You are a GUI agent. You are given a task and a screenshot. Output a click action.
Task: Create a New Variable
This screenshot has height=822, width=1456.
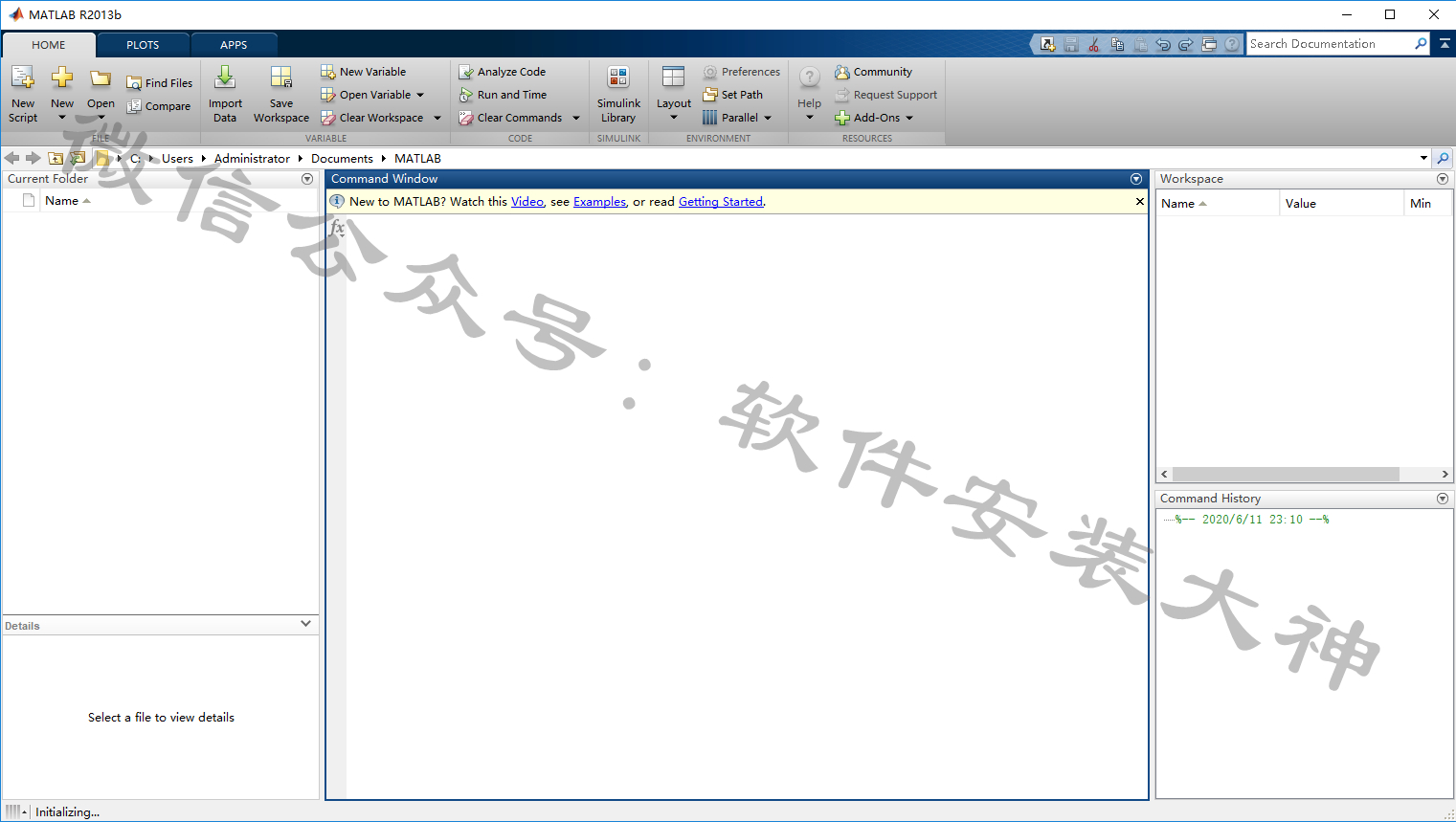coord(364,72)
